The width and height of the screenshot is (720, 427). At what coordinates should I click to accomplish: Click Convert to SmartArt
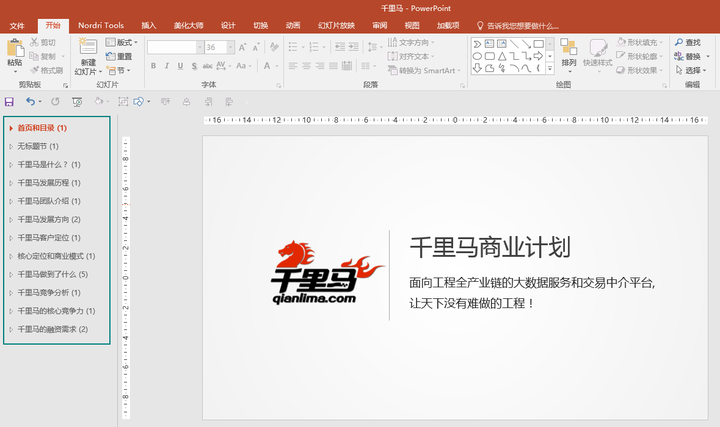(424, 70)
